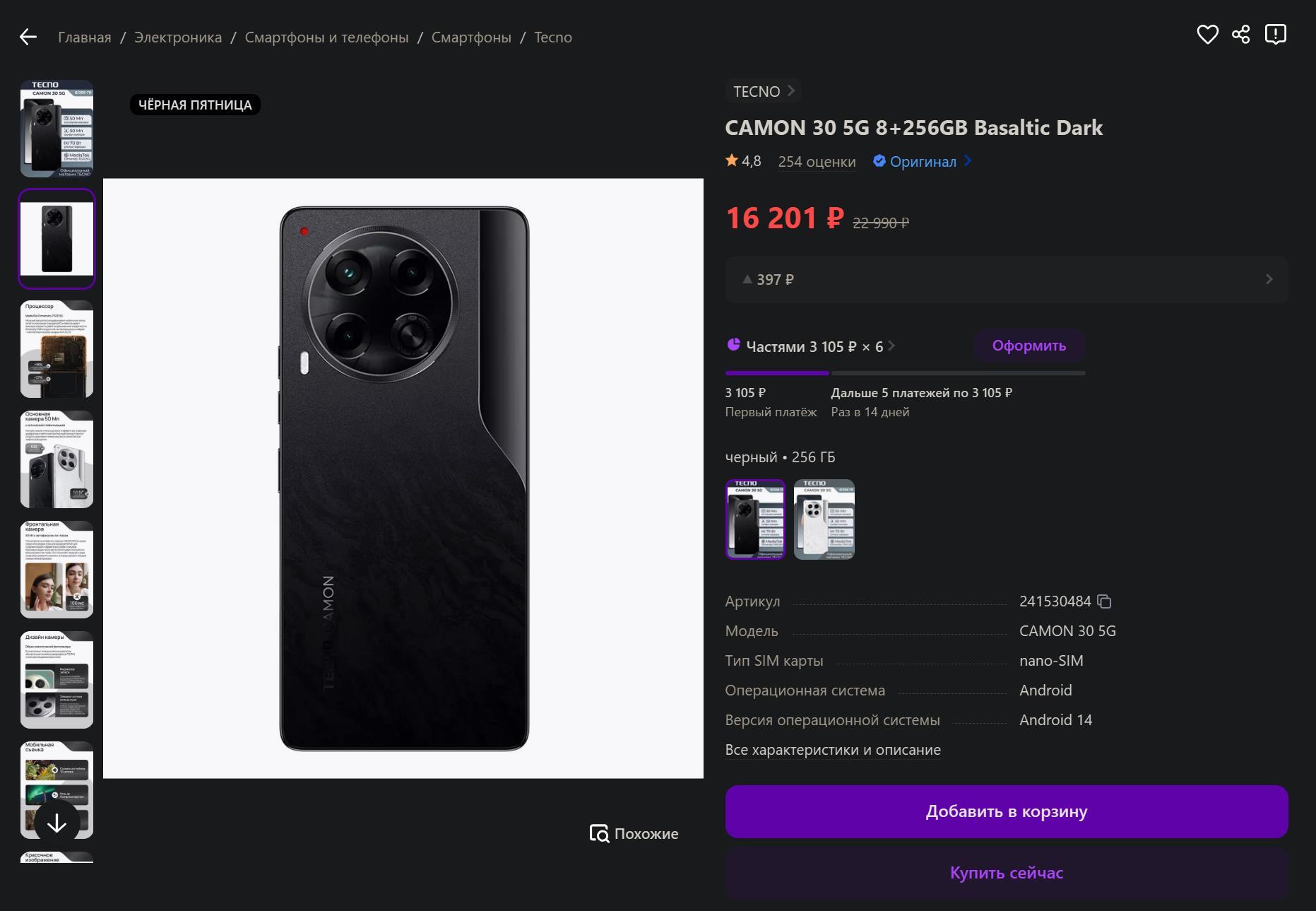Click Добавить в корзину button
Image resolution: width=1316 pixels, height=911 pixels.
click(1006, 811)
